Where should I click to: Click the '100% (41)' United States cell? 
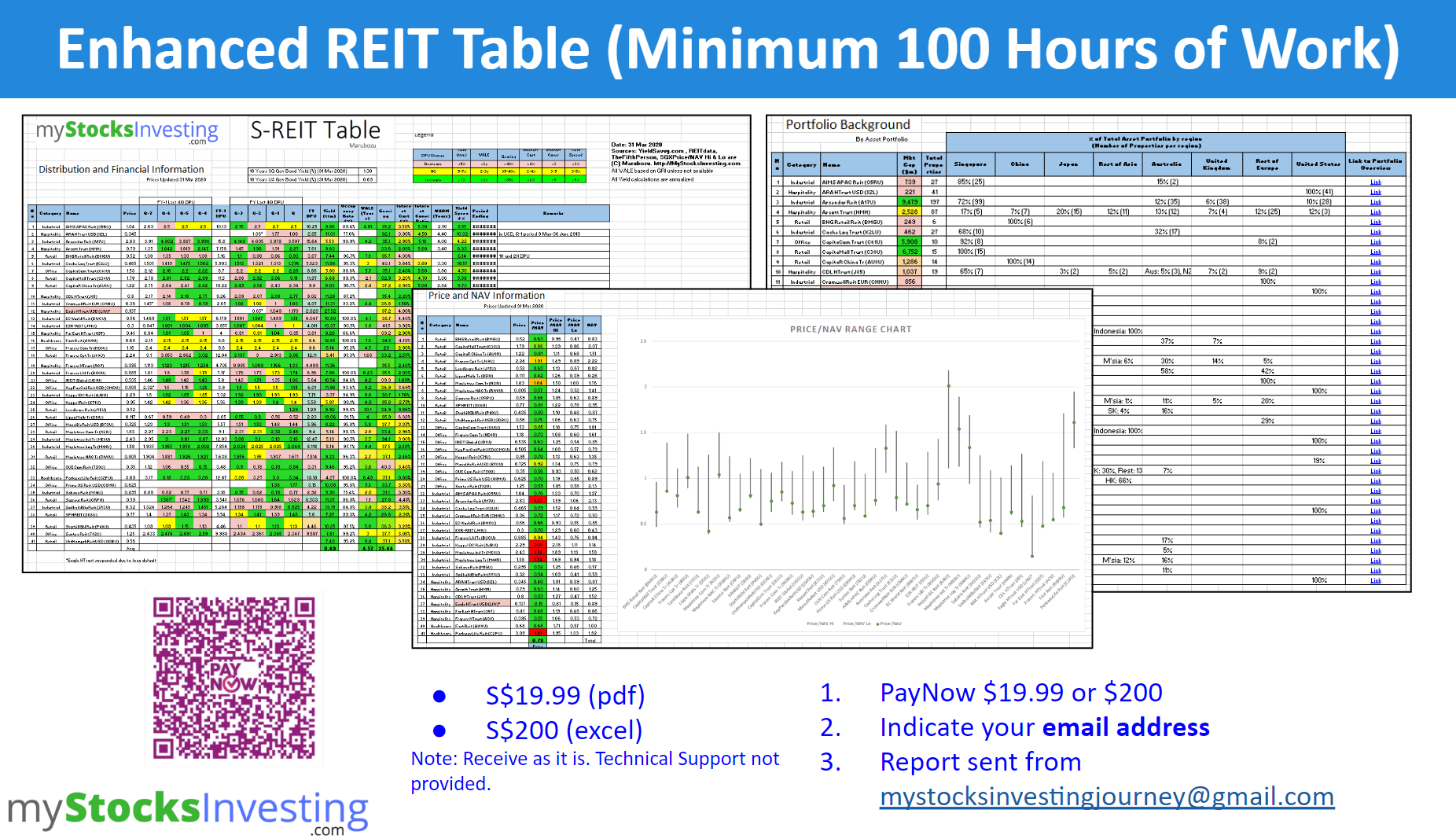pos(1318,192)
